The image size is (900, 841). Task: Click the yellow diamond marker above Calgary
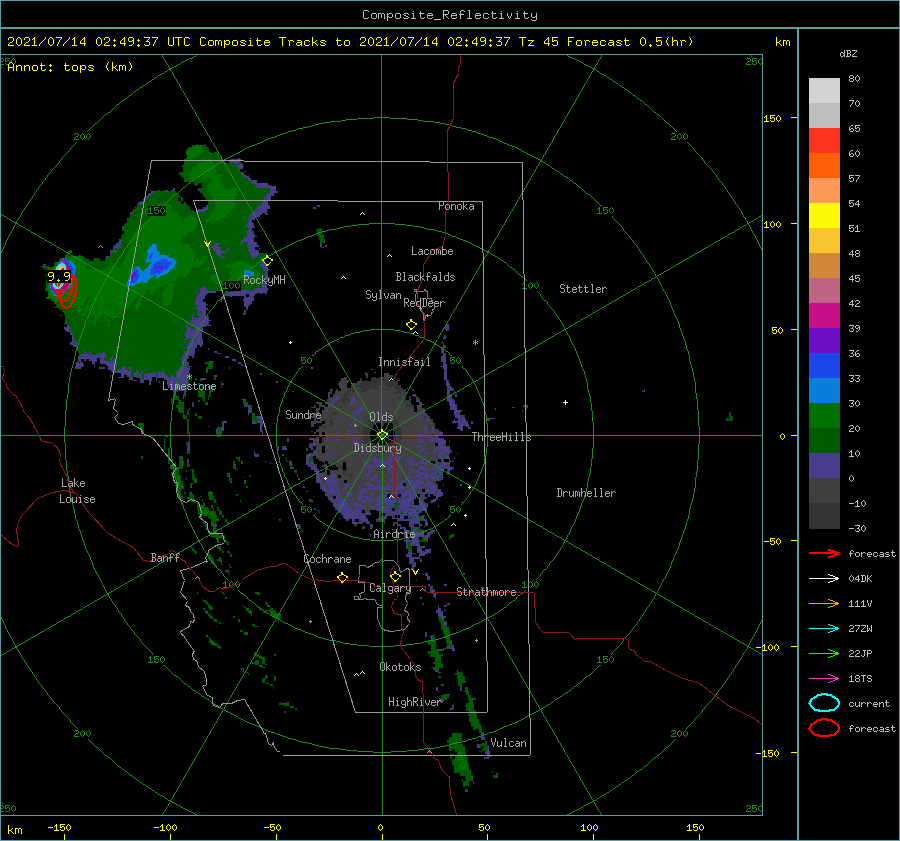coord(395,576)
